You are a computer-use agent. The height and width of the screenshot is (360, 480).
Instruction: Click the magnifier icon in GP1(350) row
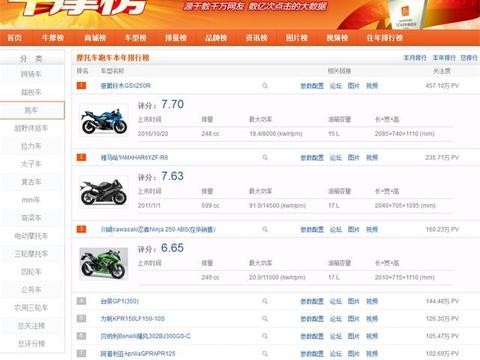265,301
